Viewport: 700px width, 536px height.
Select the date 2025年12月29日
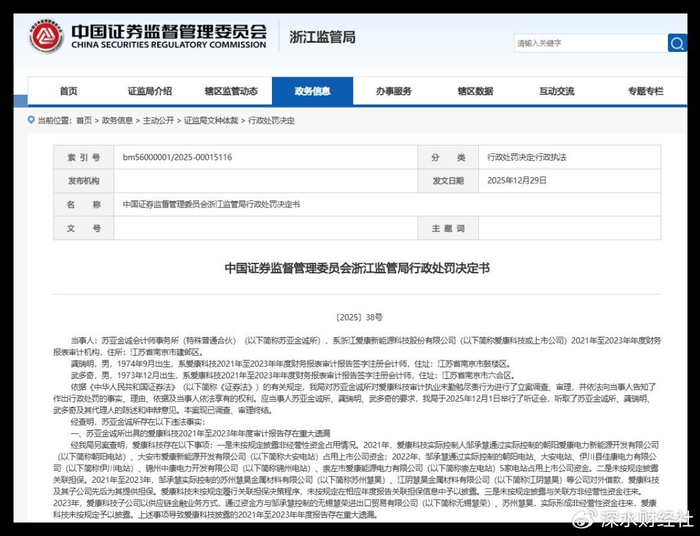(517, 180)
